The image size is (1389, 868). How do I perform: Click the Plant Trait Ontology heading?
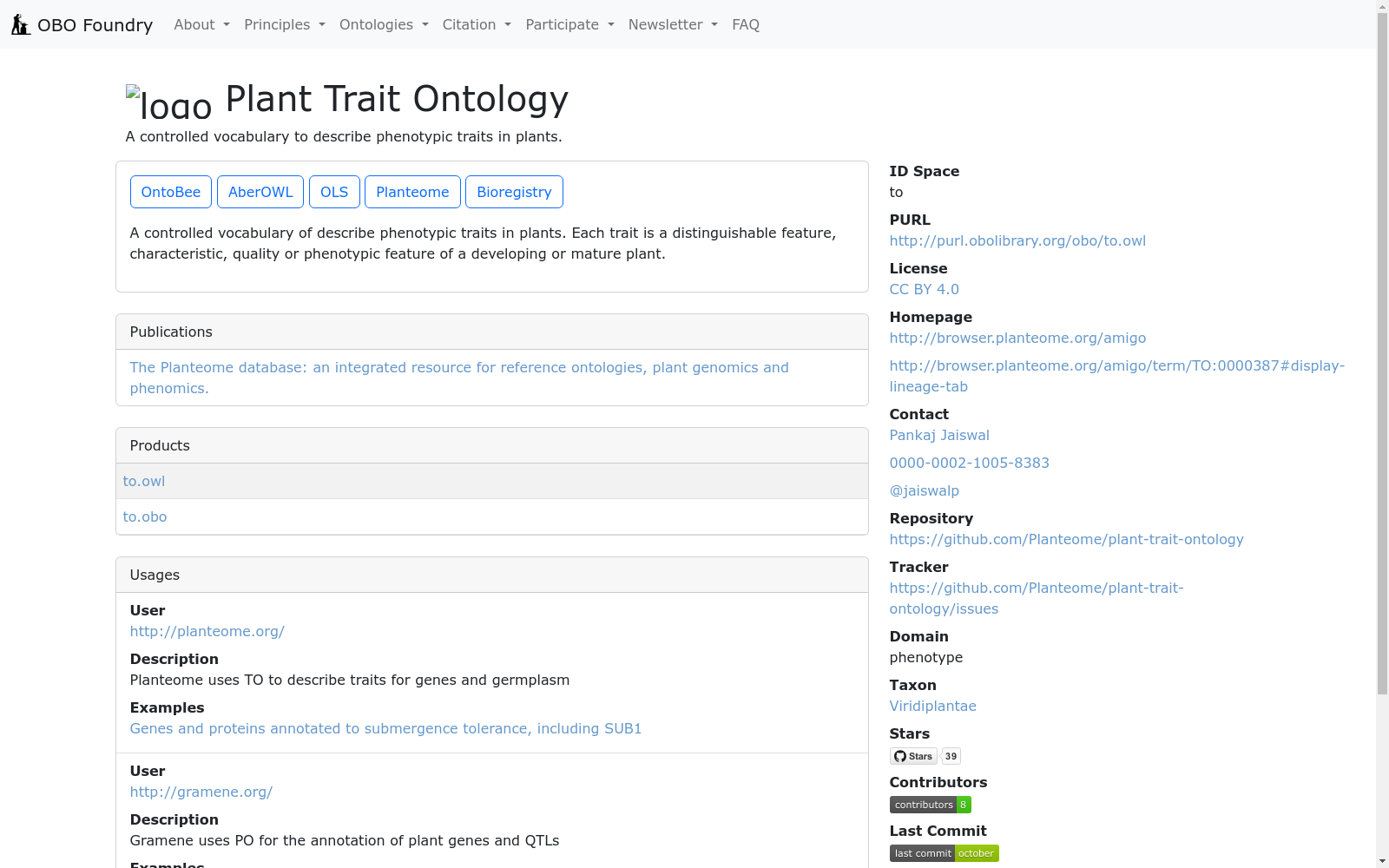[397, 99]
